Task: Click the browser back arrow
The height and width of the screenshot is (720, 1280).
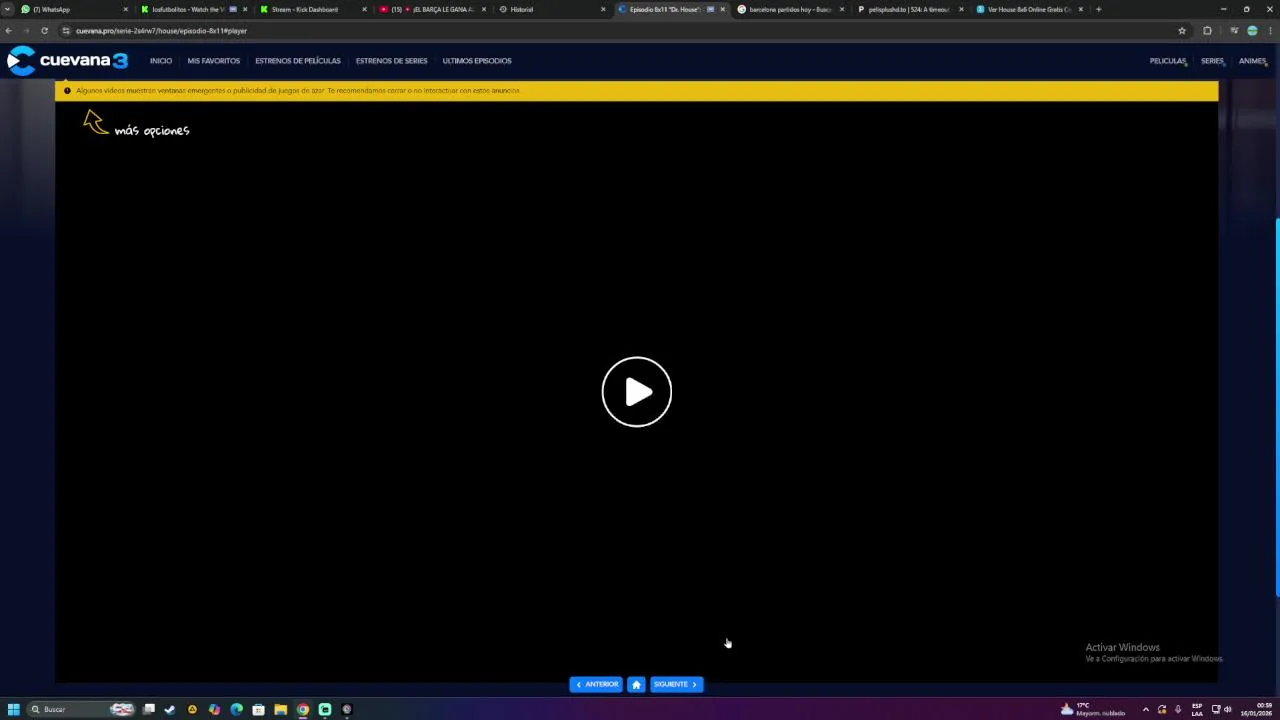Action: coord(9,31)
